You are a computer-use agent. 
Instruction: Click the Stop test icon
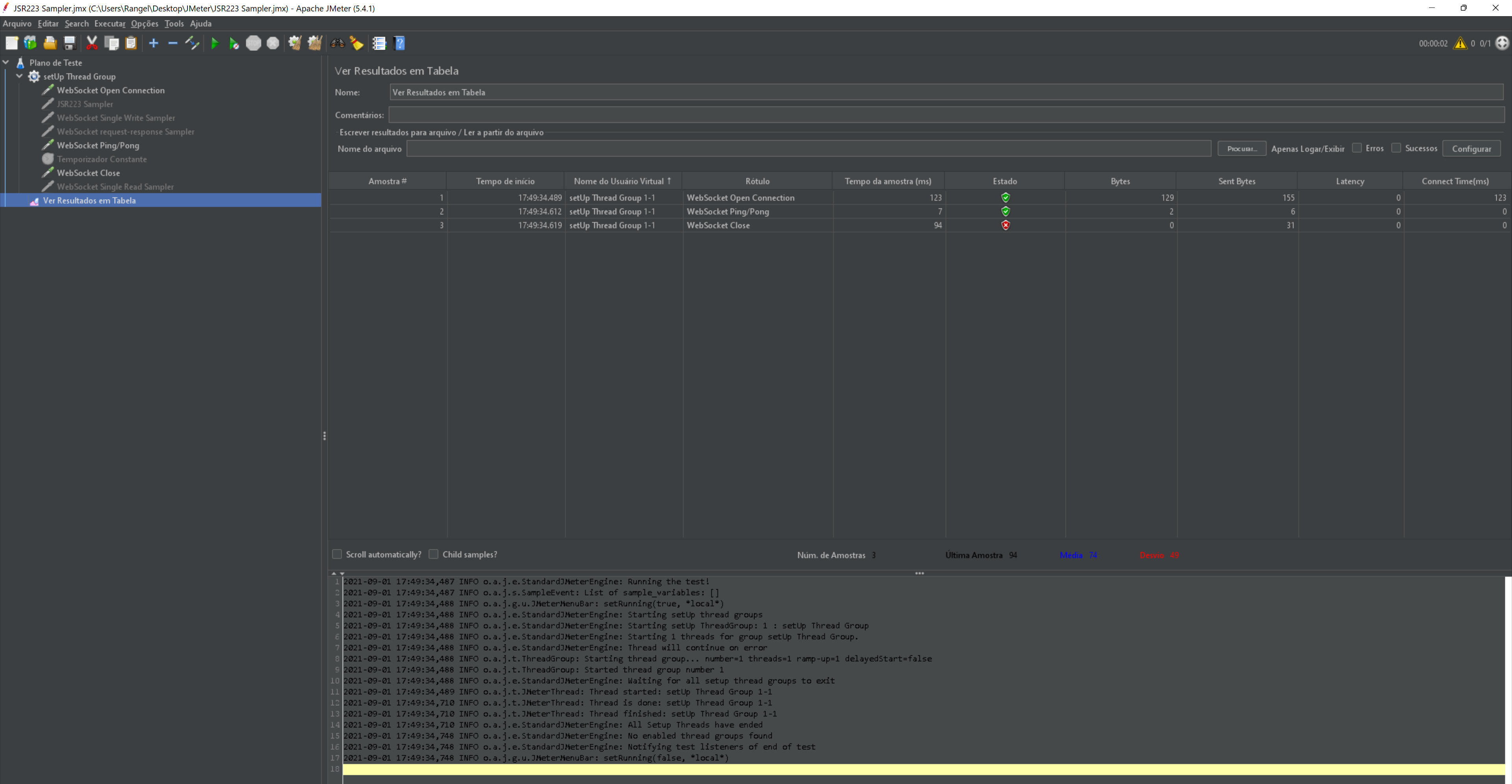tap(254, 43)
